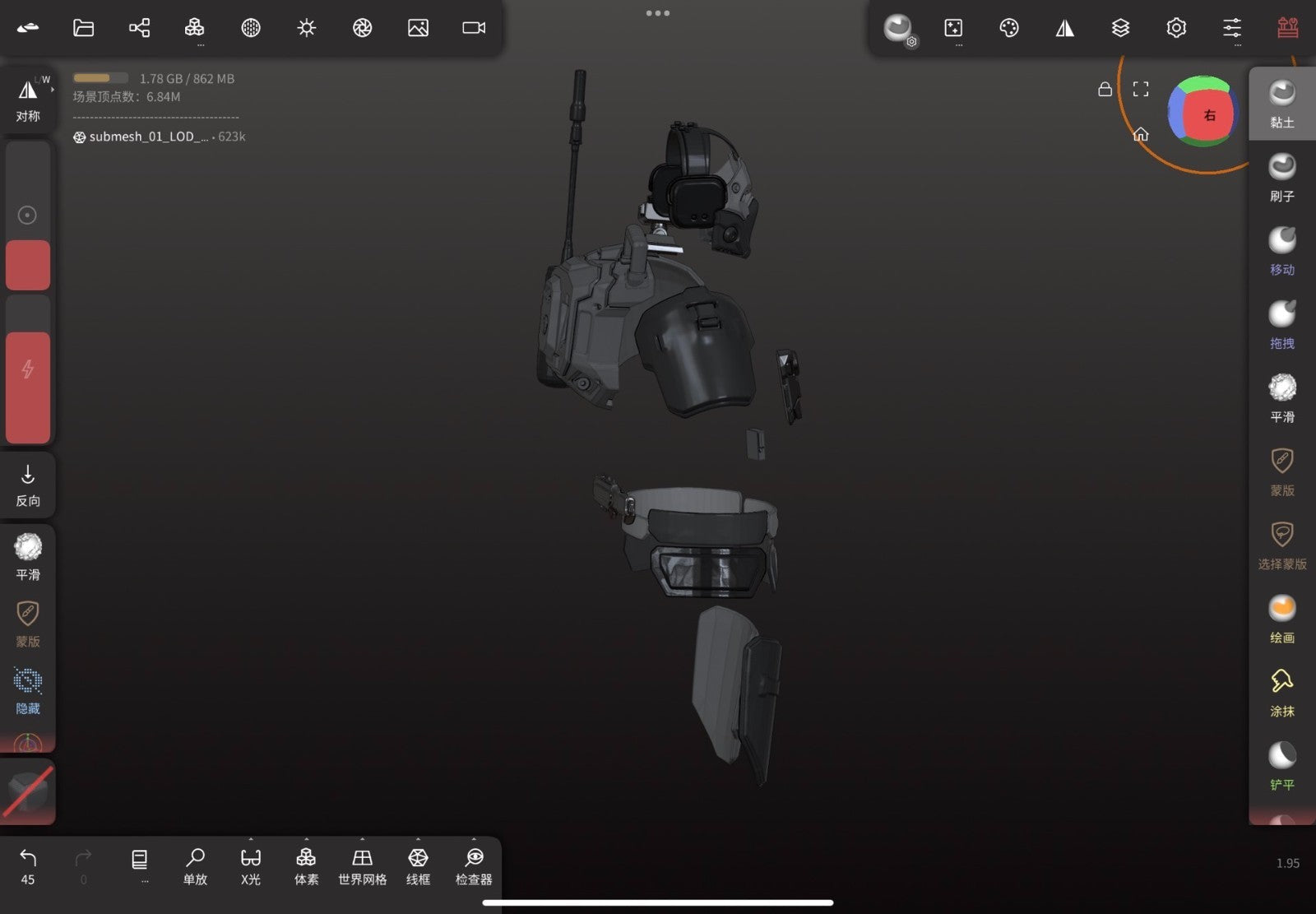Open the layers stack icon
Image resolution: width=1316 pixels, height=914 pixels.
1120,28
